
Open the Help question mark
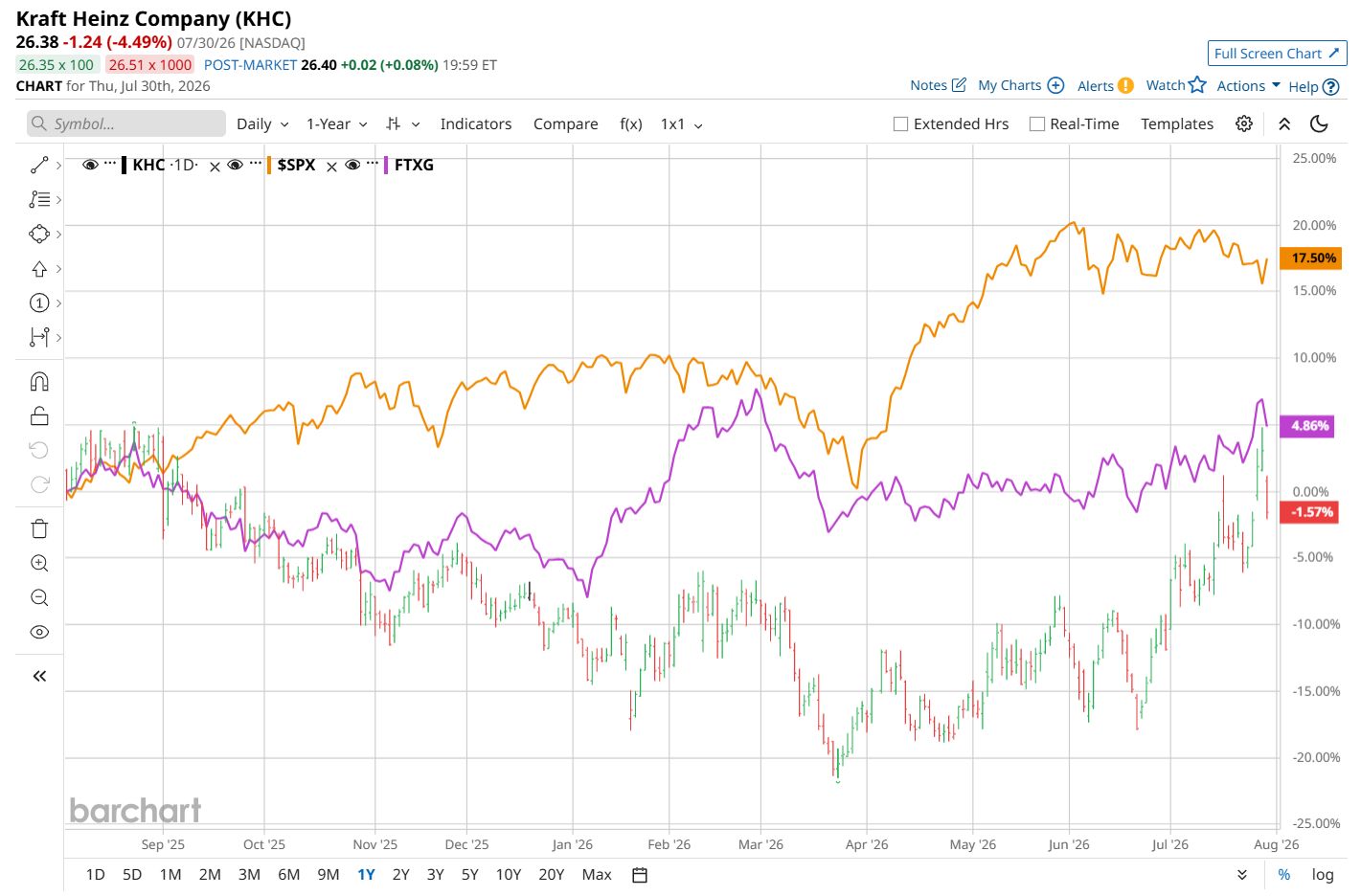[1330, 86]
